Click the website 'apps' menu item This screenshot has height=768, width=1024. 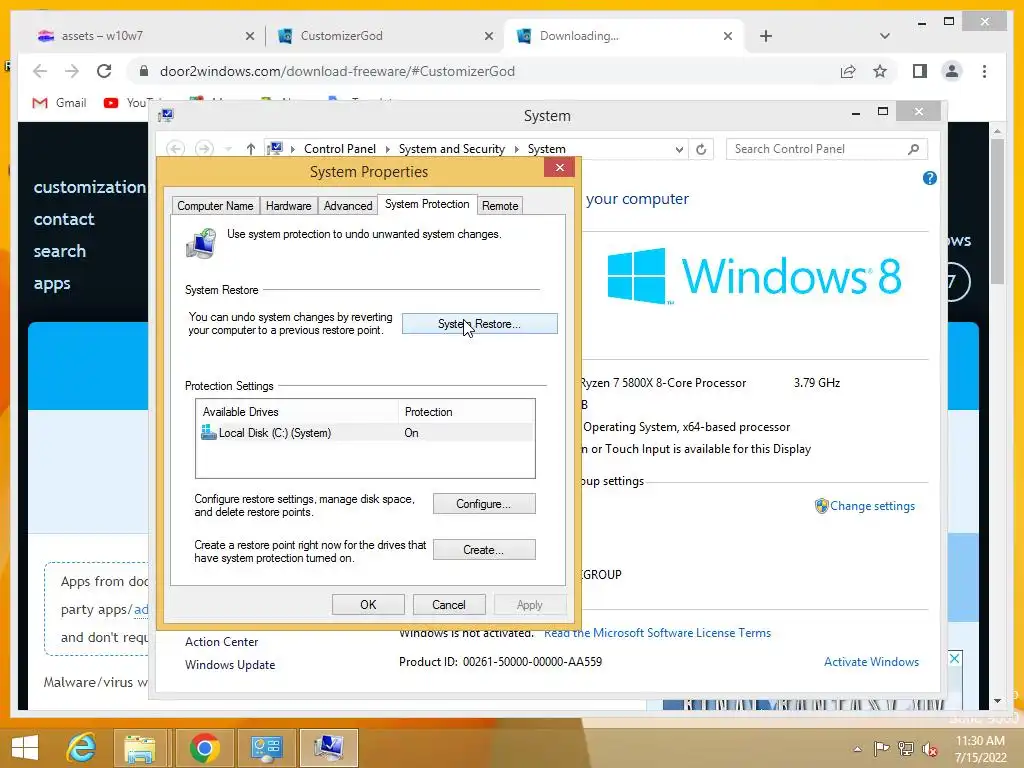[x=52, y=283]
